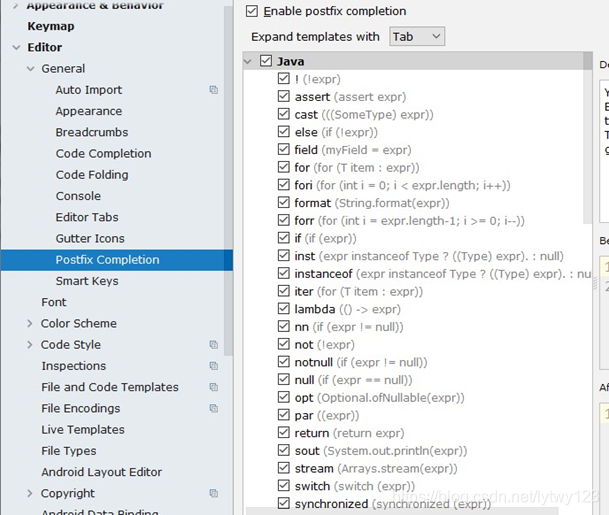Click the settings tree vertical scrollbar
609x515 pixels.
228,179
